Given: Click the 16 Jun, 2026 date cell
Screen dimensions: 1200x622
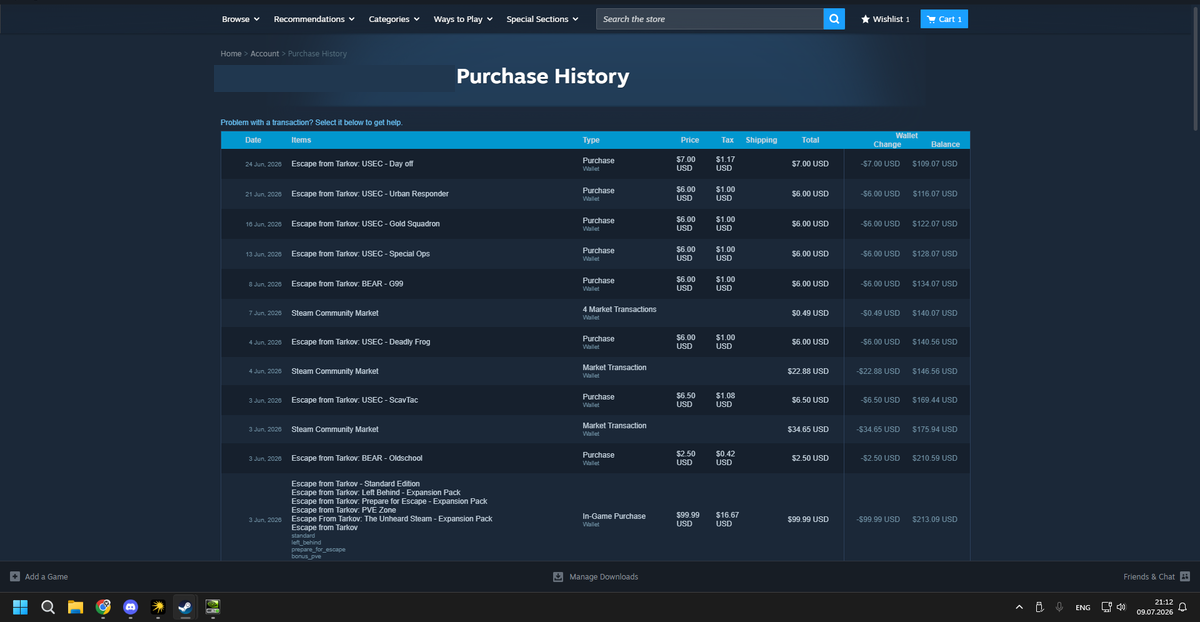Looking at the screenshot, I should 263,224.
